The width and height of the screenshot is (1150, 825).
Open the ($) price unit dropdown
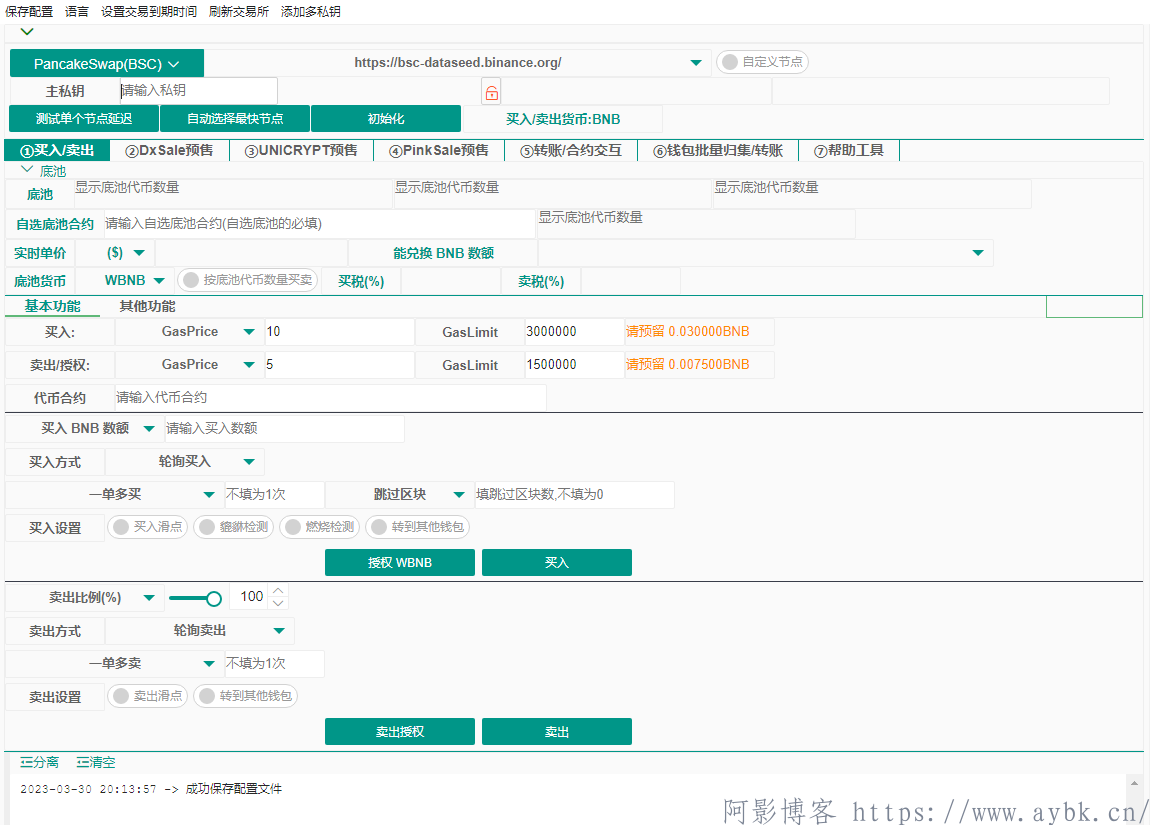pos(139,253)
